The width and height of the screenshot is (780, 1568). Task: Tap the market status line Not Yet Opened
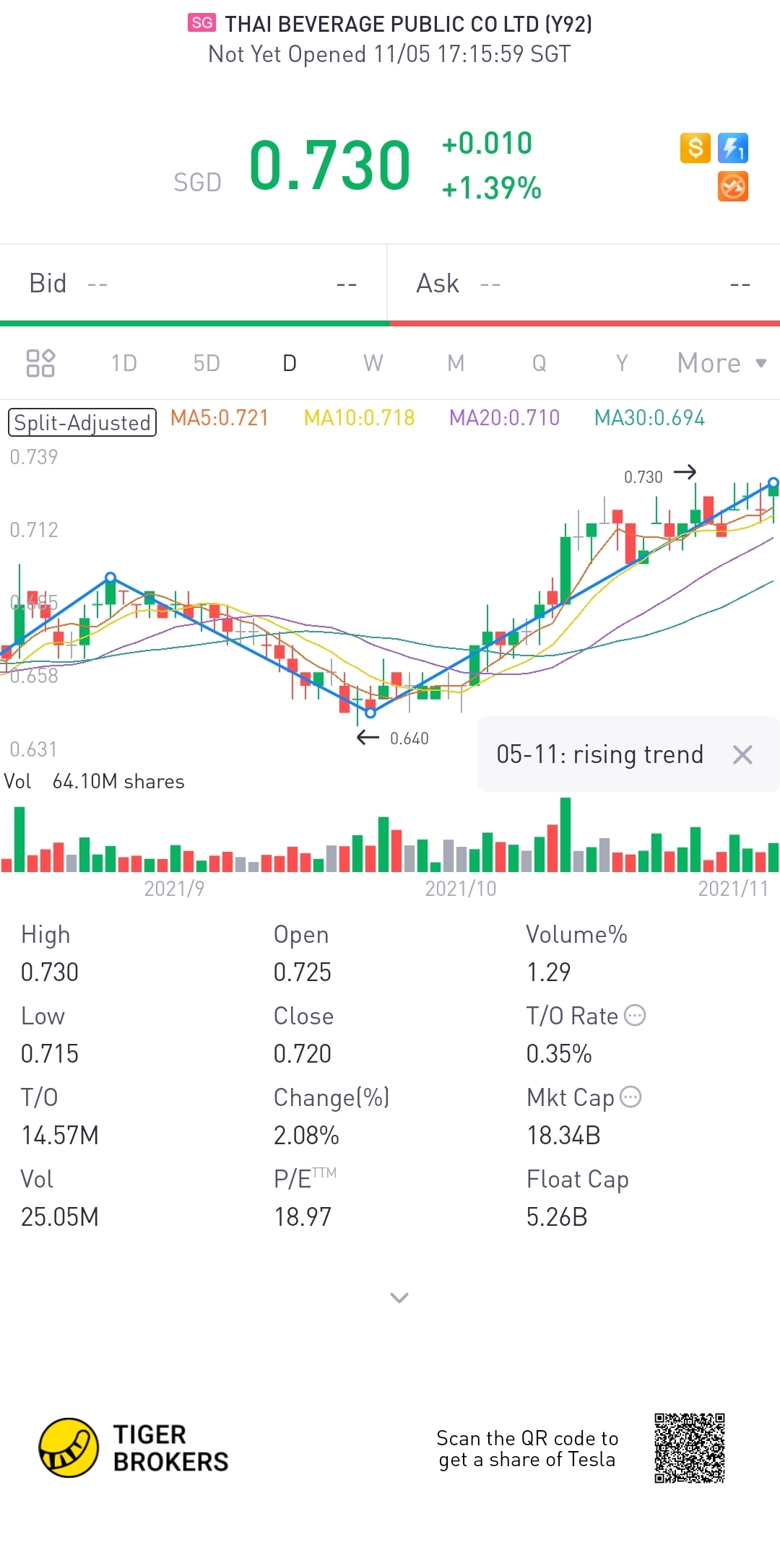pyautogui.click(x=389, y=54)
